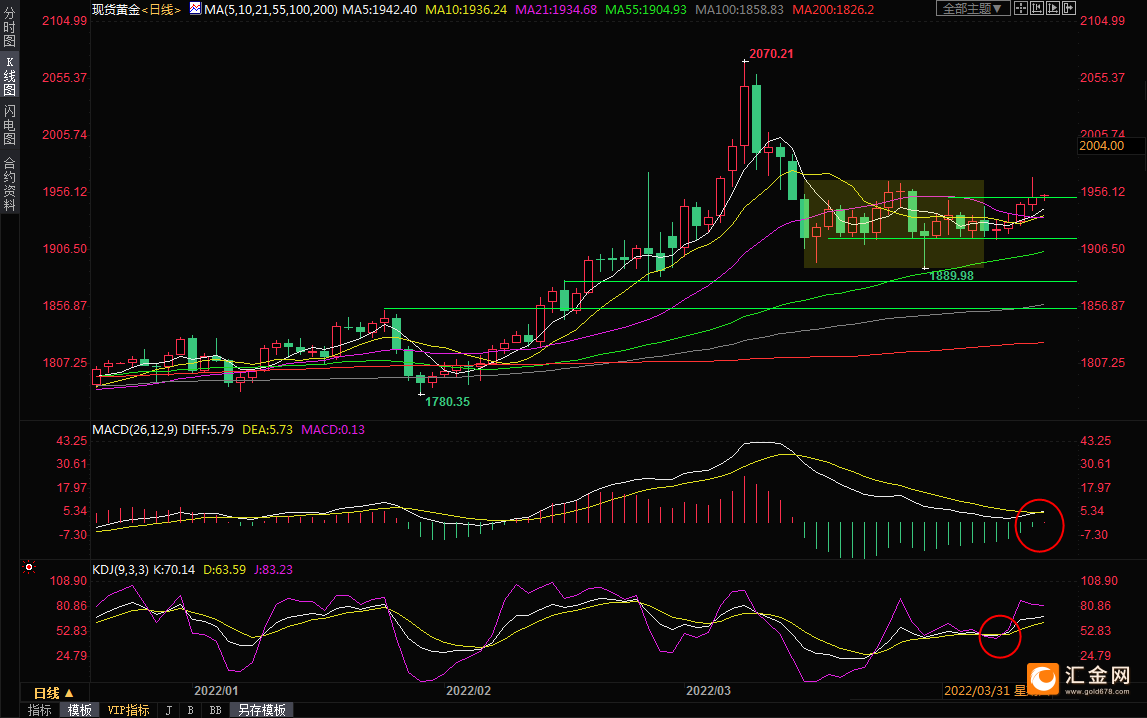Select the 指标 tab at the bottom
The width and height of the screenshot is (1147, 718).
tap(40, 710)
